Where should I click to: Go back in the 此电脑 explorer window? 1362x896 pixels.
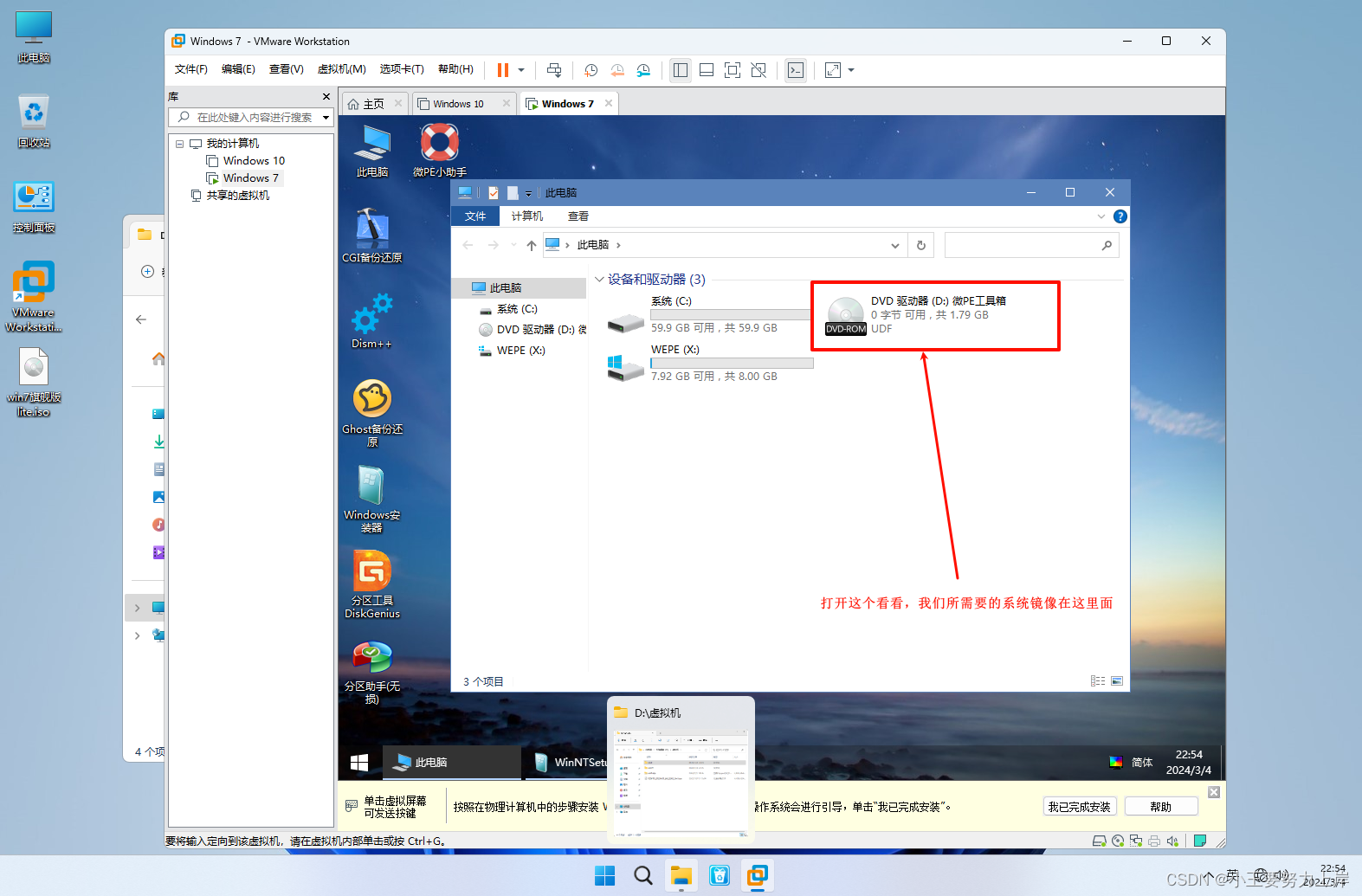(x=468, y=245)
